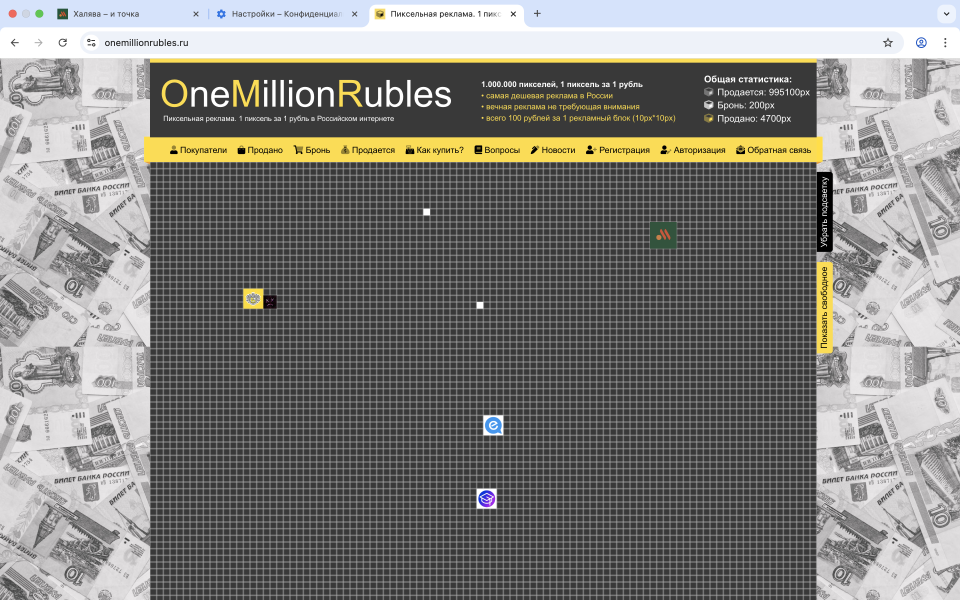Open the Покупатели menu item
The height and width of the screenshot is (600, 960).
(x=198, y=150)
